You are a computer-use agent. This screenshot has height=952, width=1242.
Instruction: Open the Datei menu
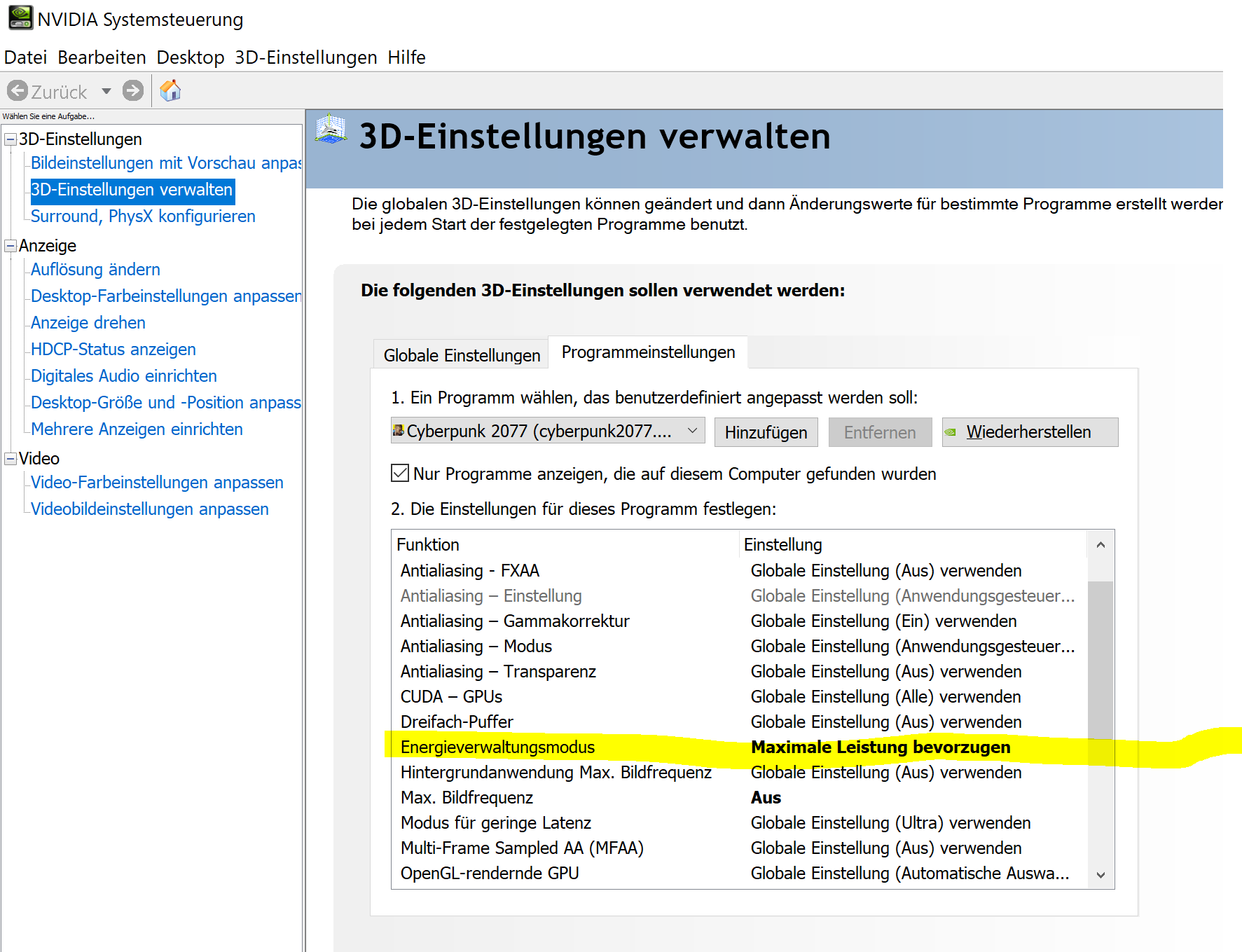(26, 57)
